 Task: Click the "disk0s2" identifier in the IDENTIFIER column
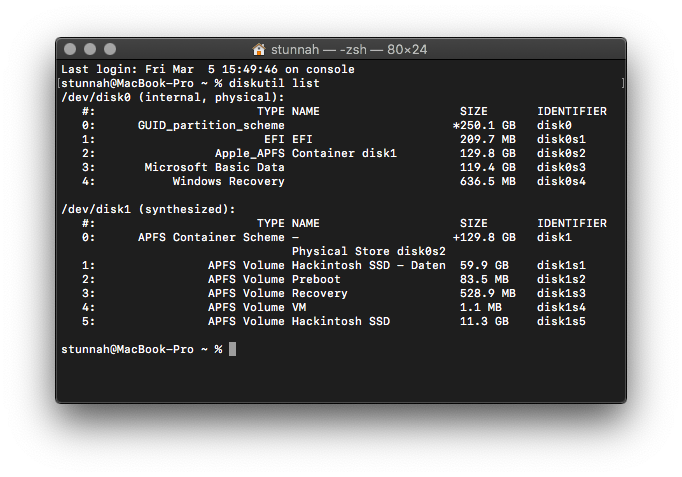coord(561,153)
